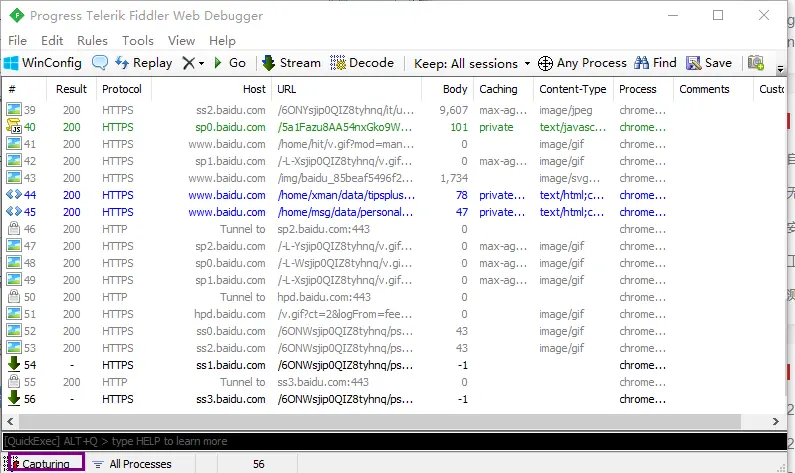Open the Keep: All sessions dropdown
This screenshot has height=473, width=795.
[x=472, y=63]
